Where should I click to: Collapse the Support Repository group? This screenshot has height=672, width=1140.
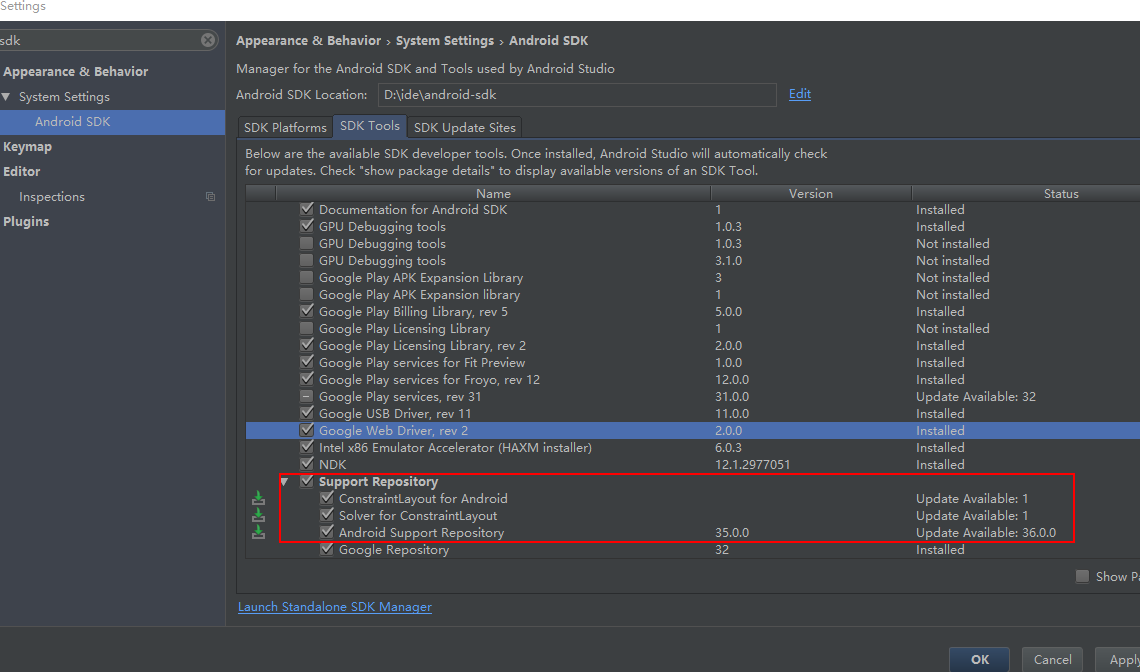pyautogui.click(x=285, y=481)
